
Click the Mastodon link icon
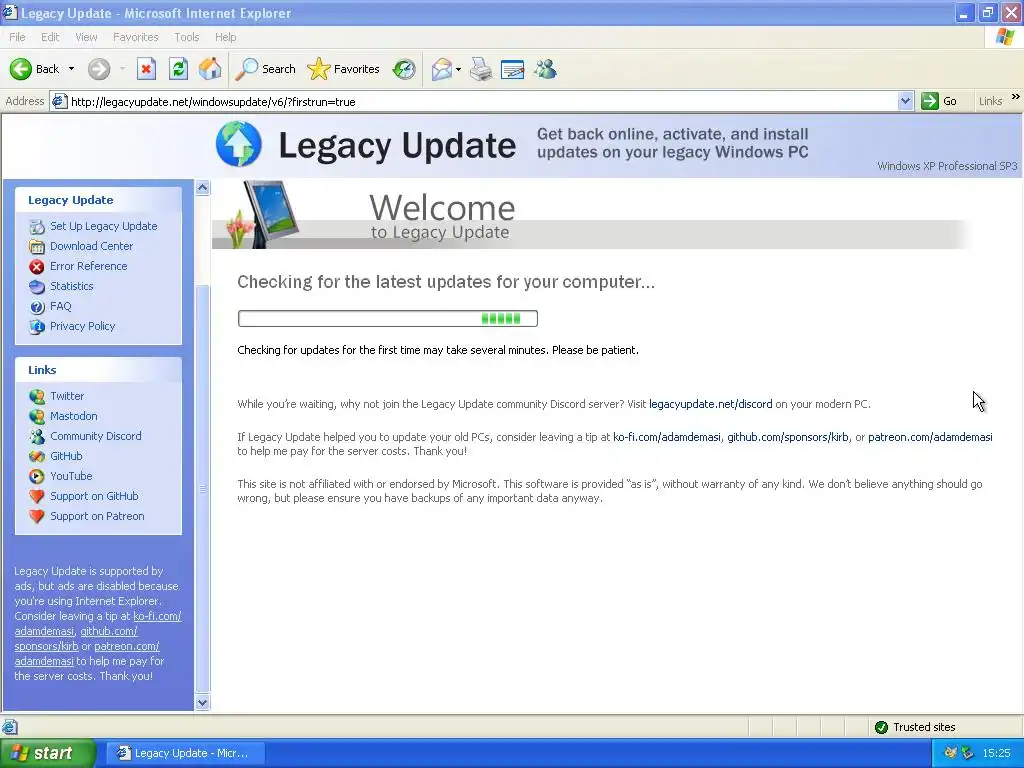tap(37, 417)
